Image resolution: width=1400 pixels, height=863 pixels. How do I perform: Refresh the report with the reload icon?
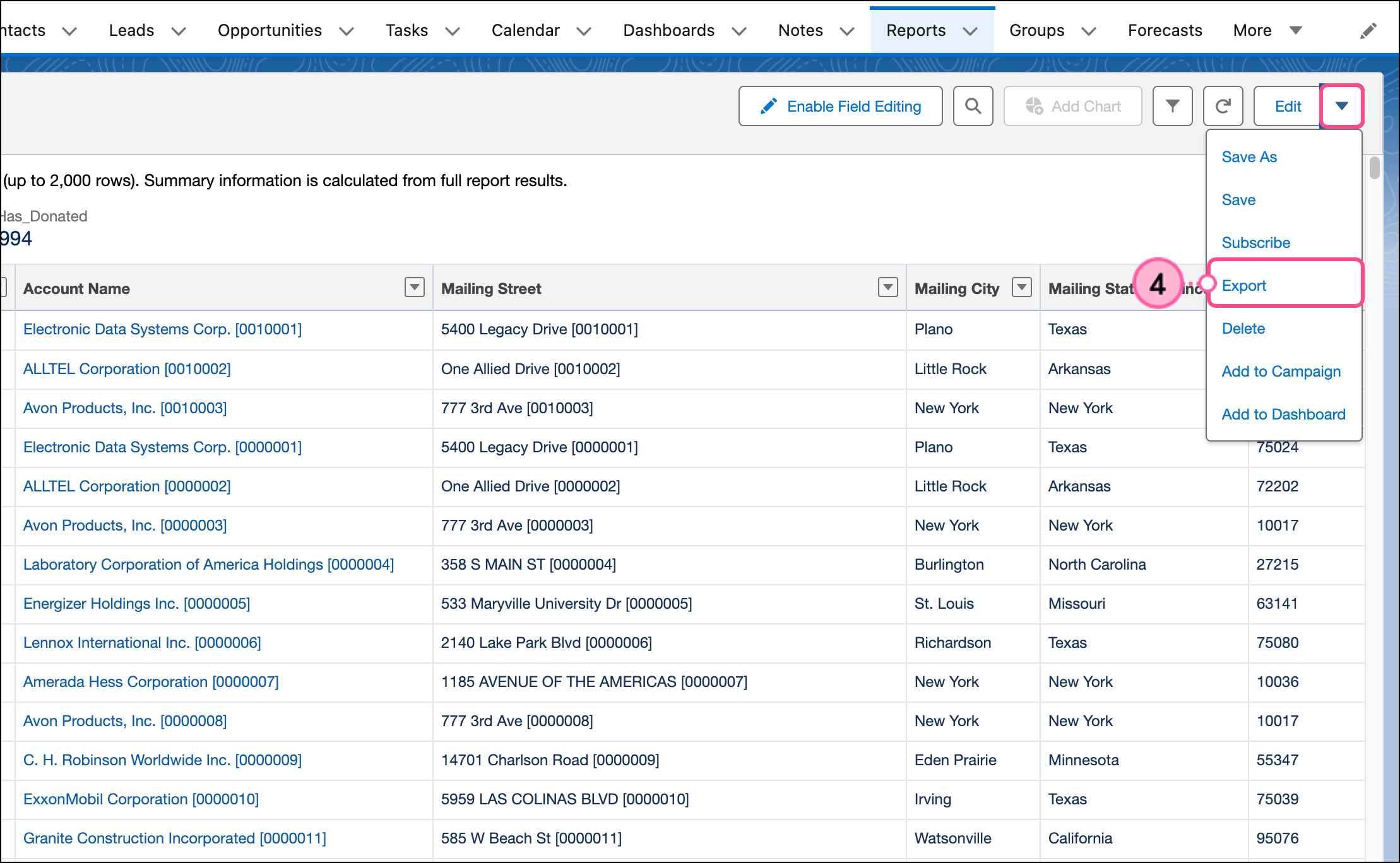point(1223,106)
